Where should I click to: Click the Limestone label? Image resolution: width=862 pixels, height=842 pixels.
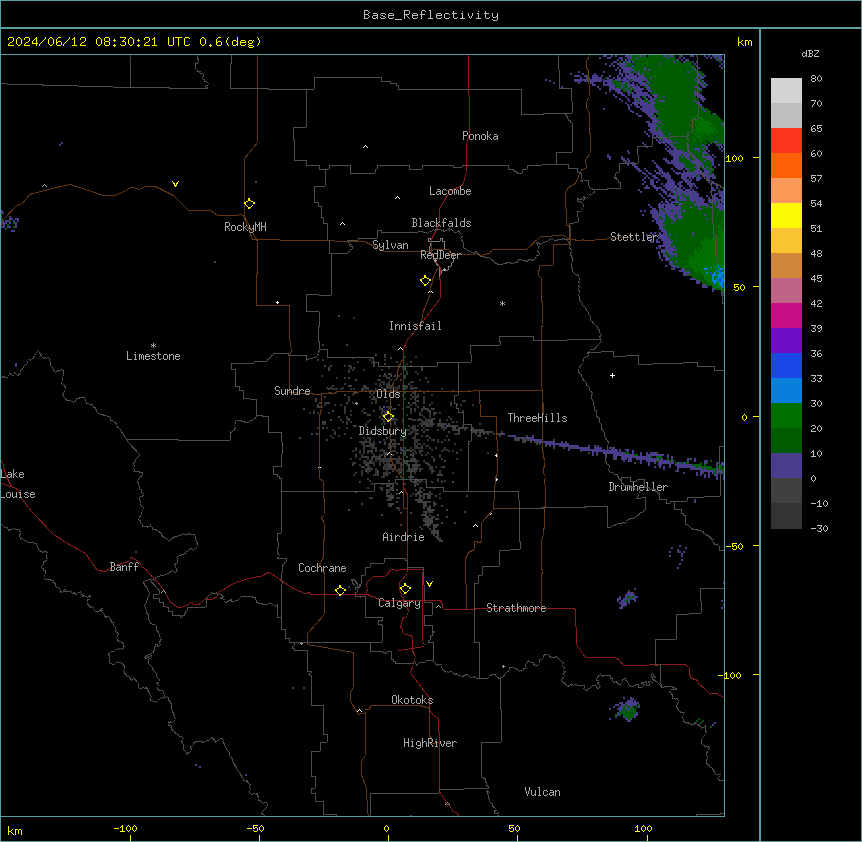pyautogui.click(x=153, y=356)
